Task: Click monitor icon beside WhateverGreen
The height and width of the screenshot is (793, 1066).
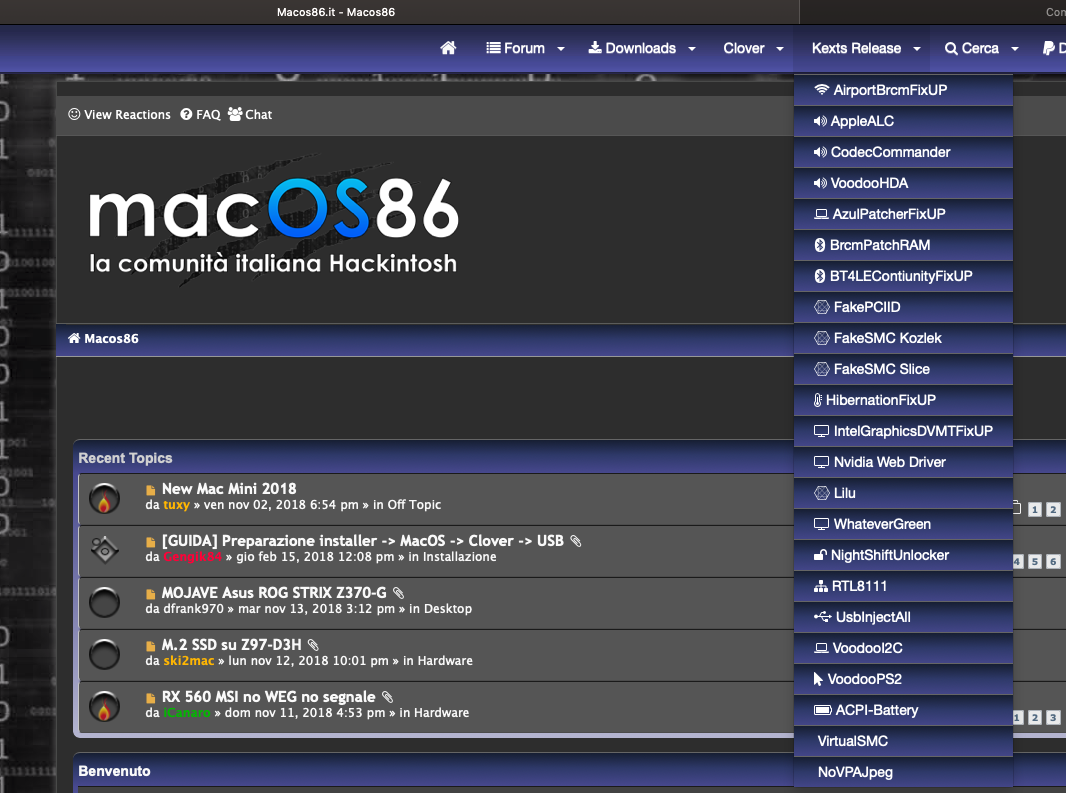Action: click(x=821, y=524)
